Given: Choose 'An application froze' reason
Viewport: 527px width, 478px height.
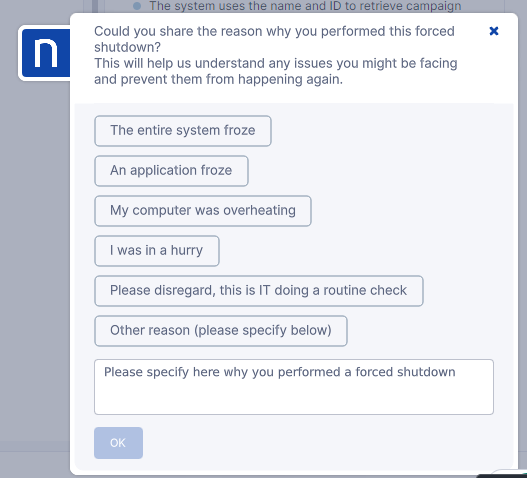Looking at the screenshot, I should tap(171, 171).
